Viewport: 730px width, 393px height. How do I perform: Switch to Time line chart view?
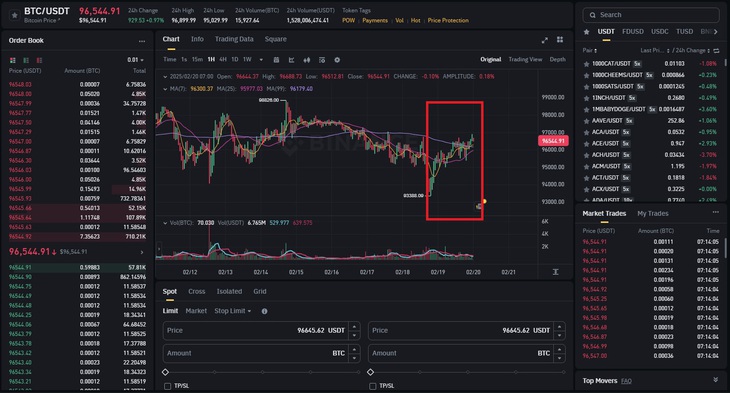[x=169, y=60]
